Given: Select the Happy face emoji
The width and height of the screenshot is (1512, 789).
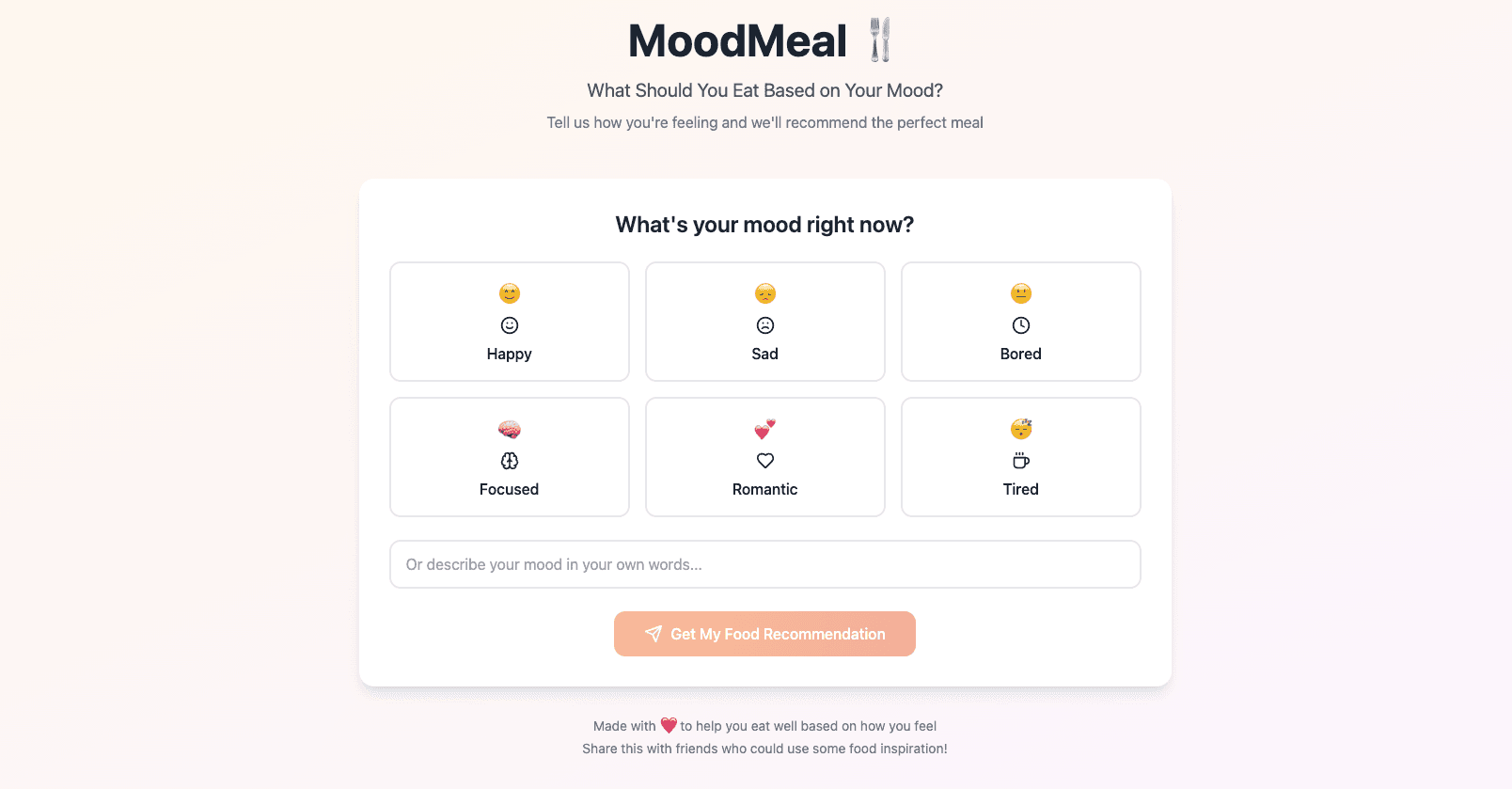Looking at the screenshot, I should click(509, 293).
